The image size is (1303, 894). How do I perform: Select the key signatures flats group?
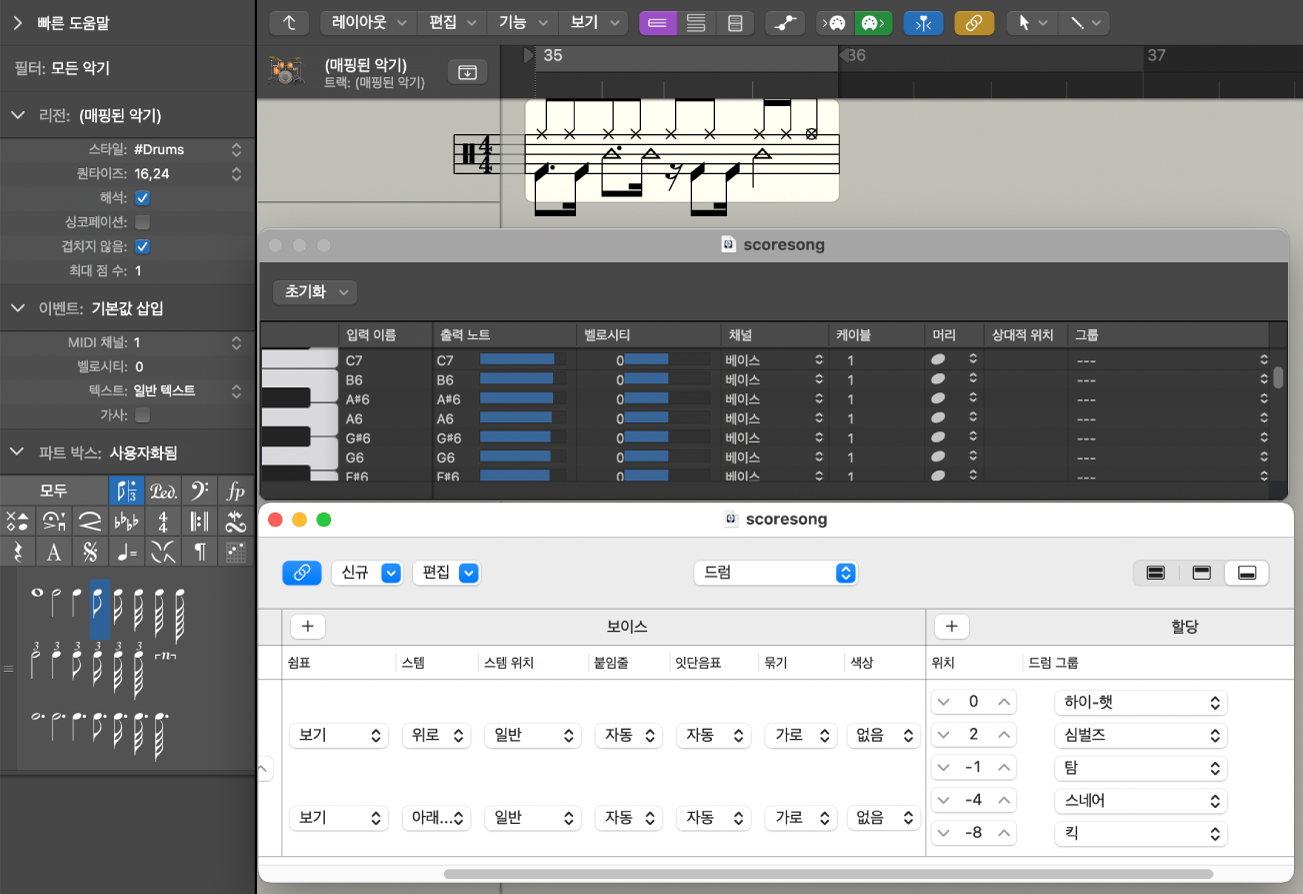coord(126,521)
